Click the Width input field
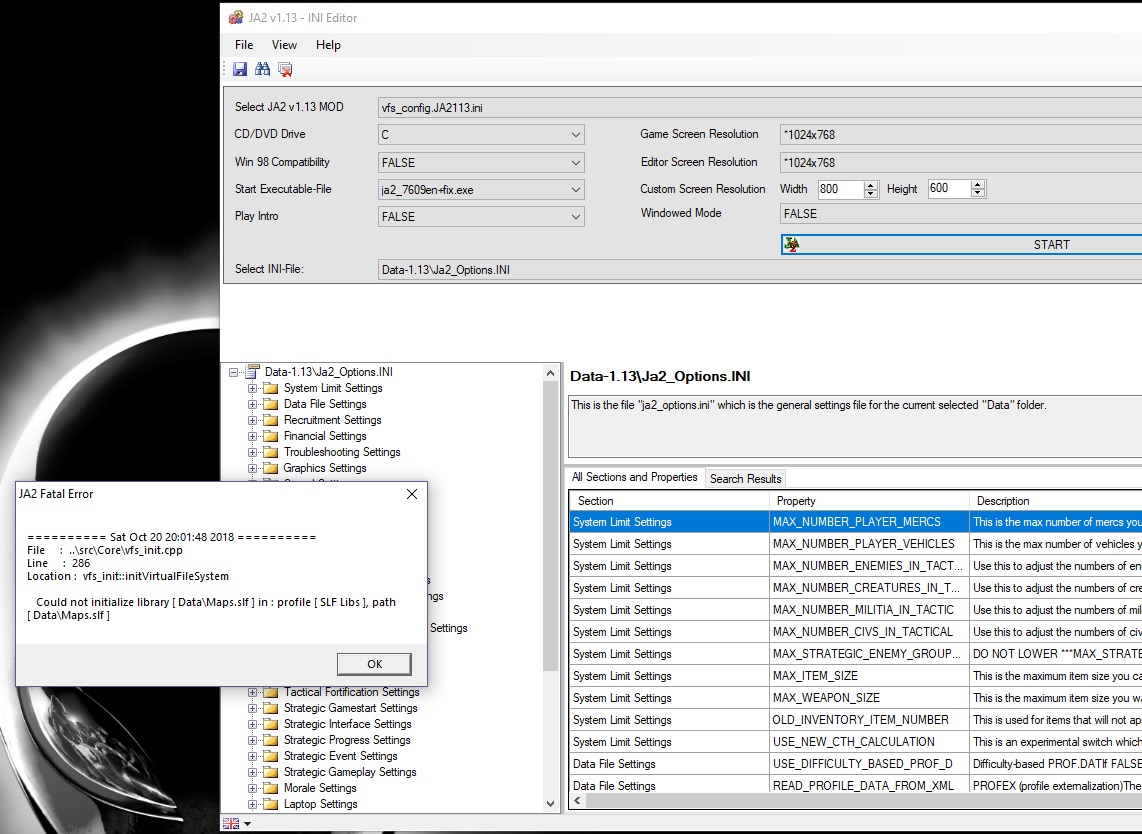 coord(840,189)
